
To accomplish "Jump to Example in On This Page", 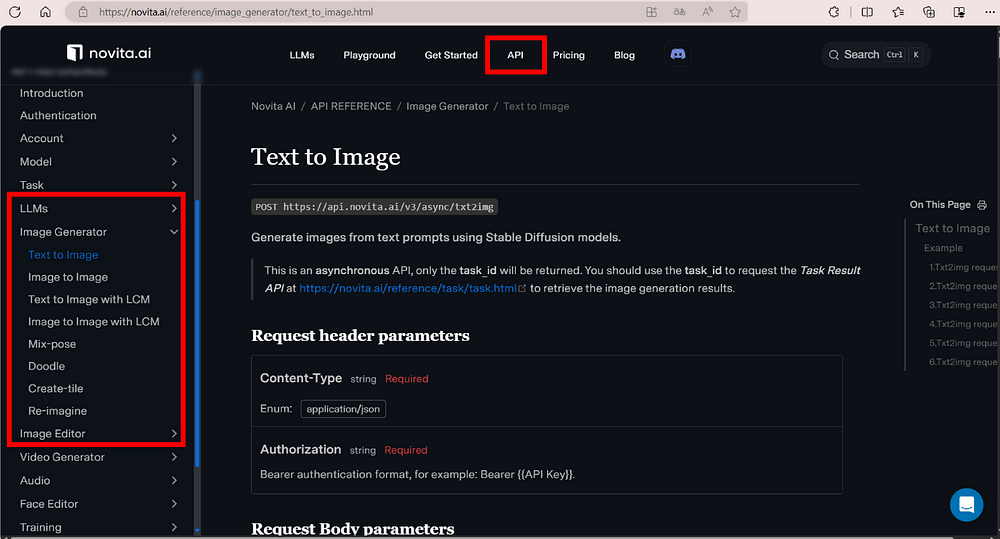I will click(943, 248).
